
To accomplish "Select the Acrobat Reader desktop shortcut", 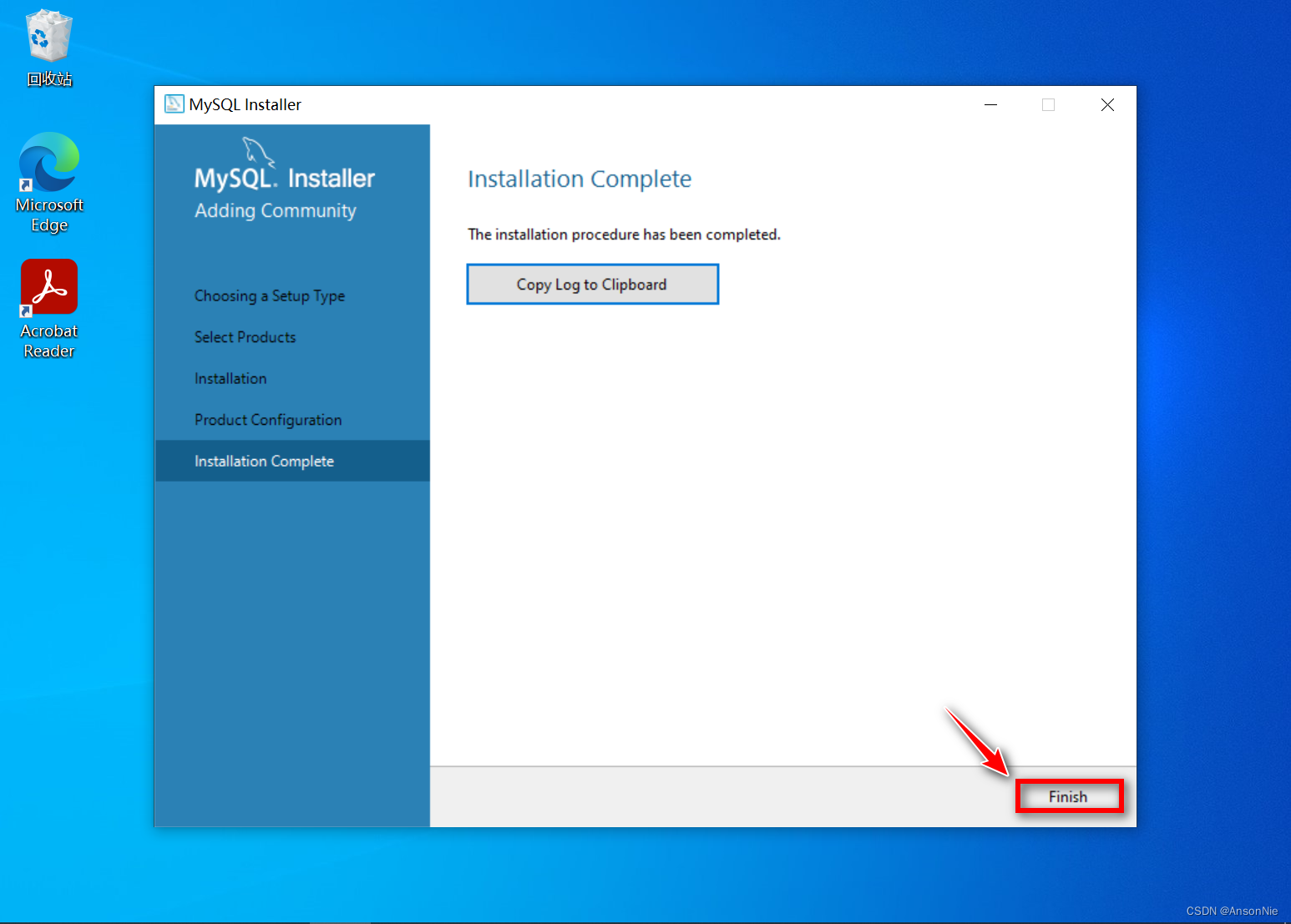I will coord(49,309).
